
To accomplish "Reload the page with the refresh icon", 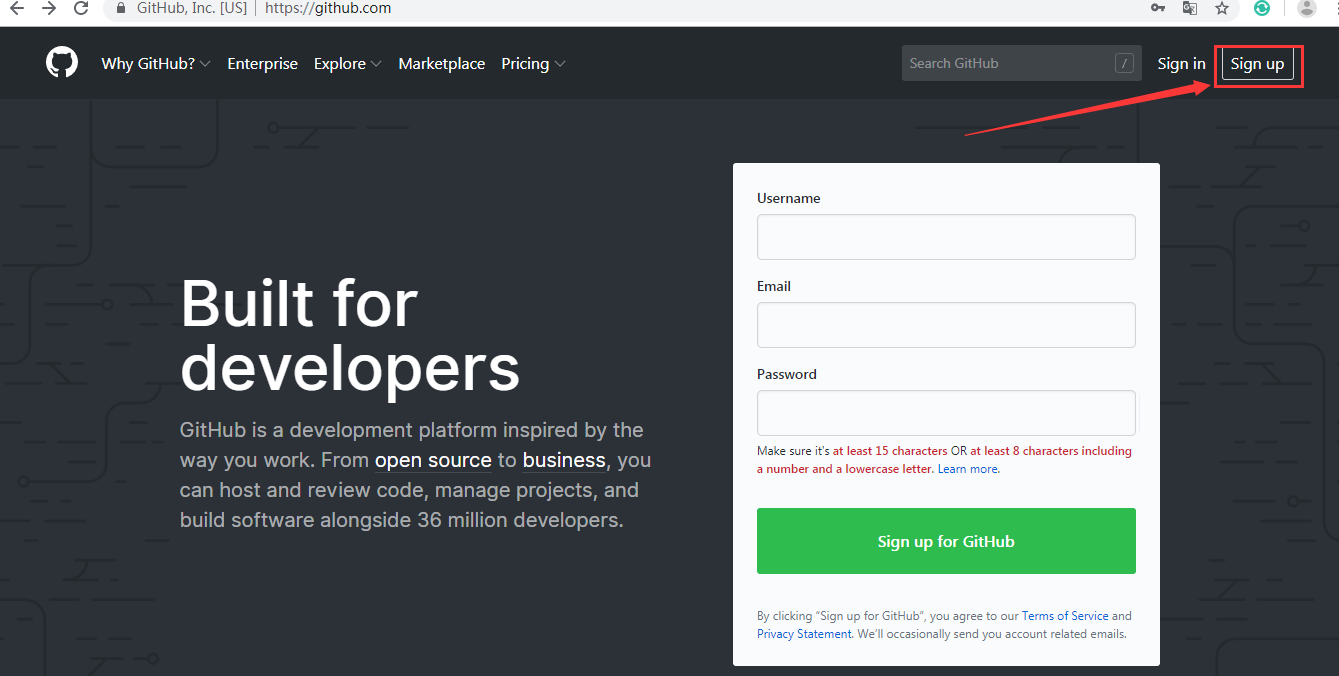I will tap(81, 8).
